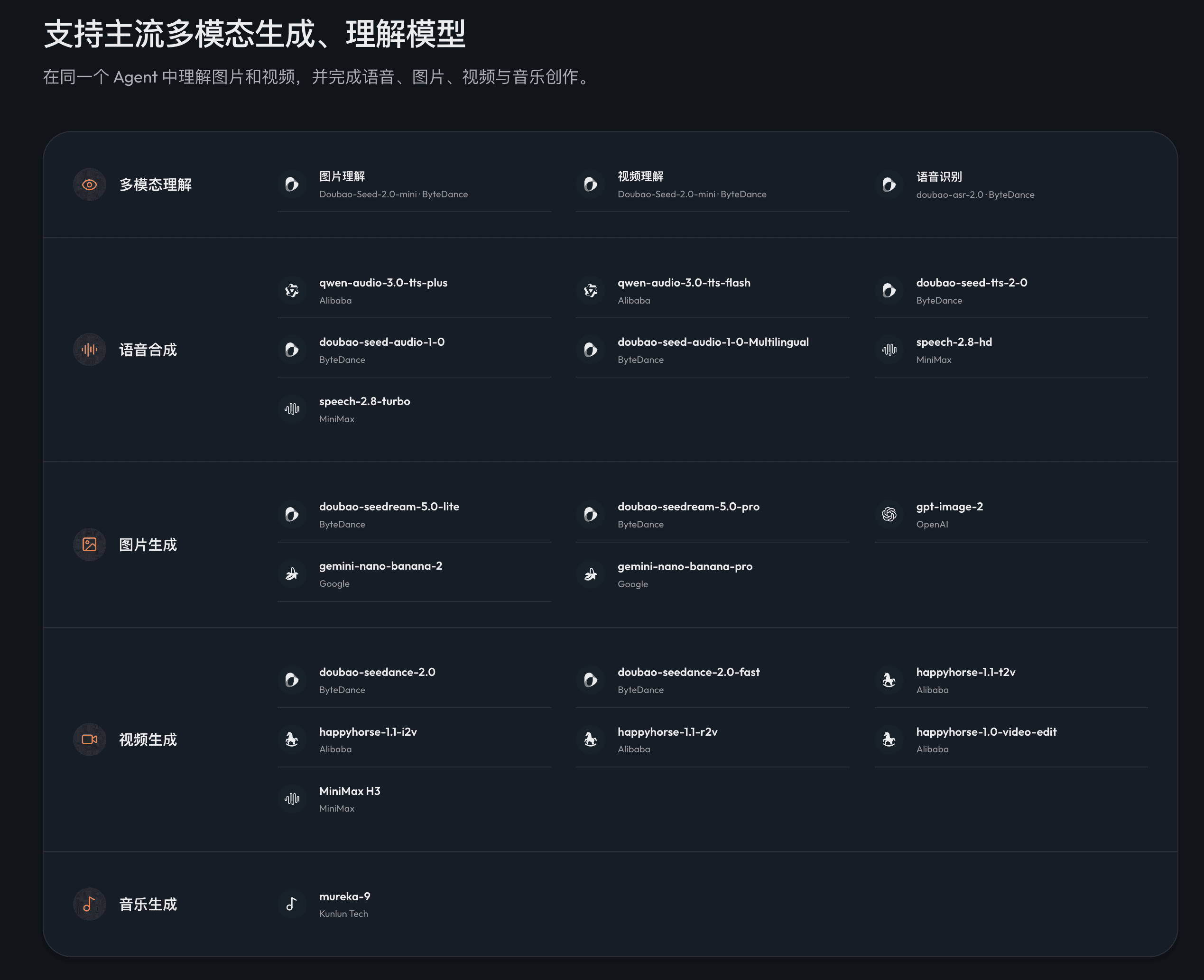Click the icon for doubao-seedream-5.0-pro
This screenshot has width=1204, height=980.
pos(591,515)
